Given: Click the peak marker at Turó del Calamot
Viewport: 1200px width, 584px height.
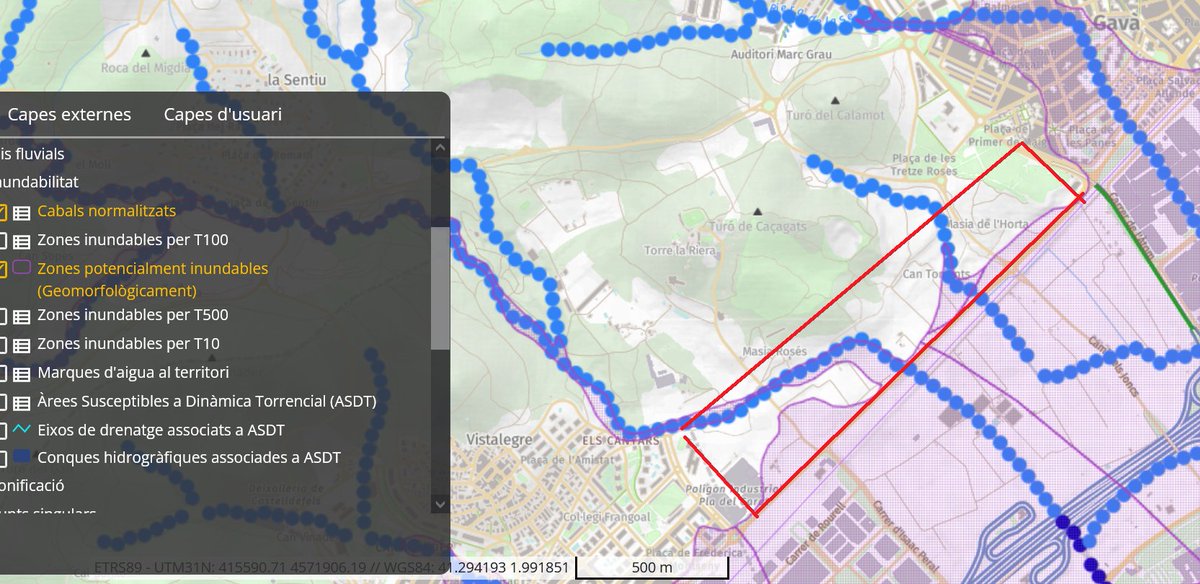Looking at the screenshot, I should coord(836,100).
